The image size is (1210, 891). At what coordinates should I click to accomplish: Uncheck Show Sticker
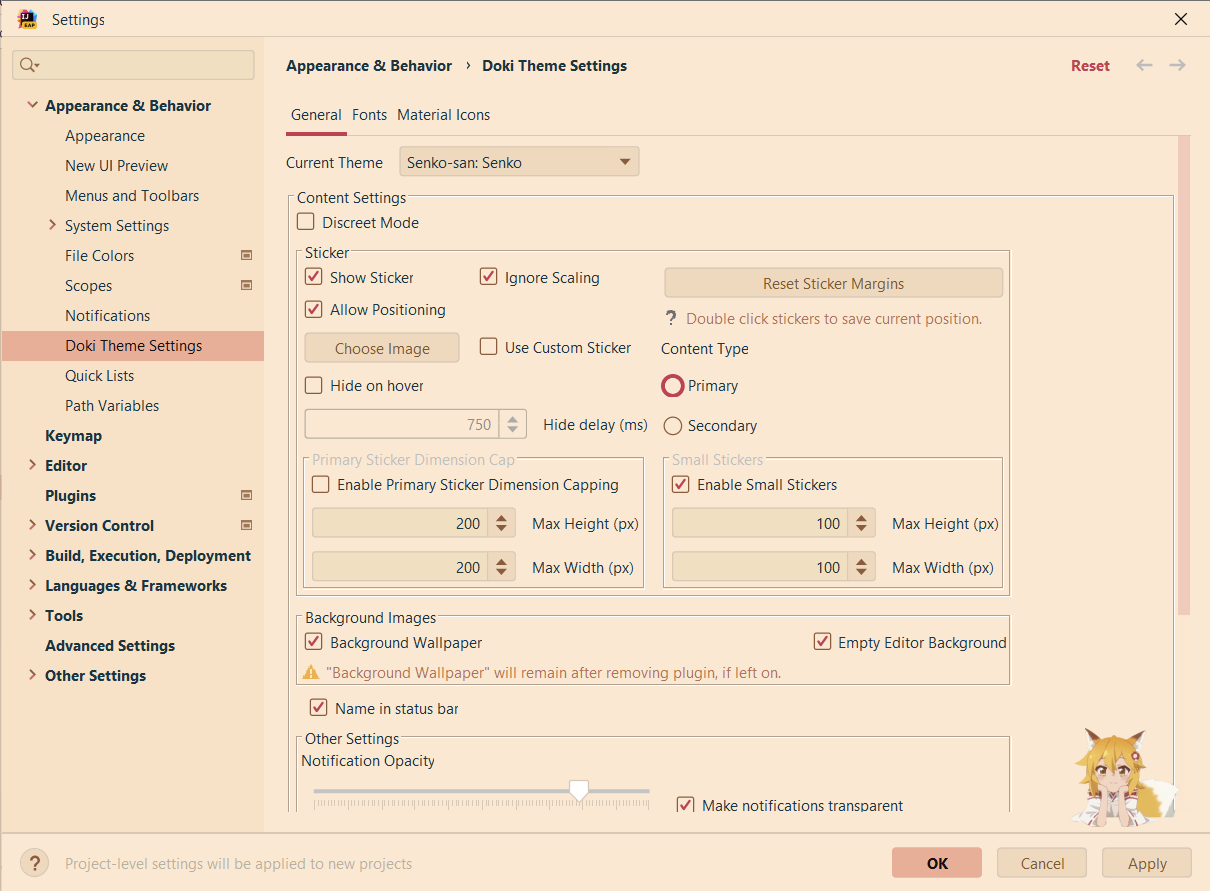point(313,277)
